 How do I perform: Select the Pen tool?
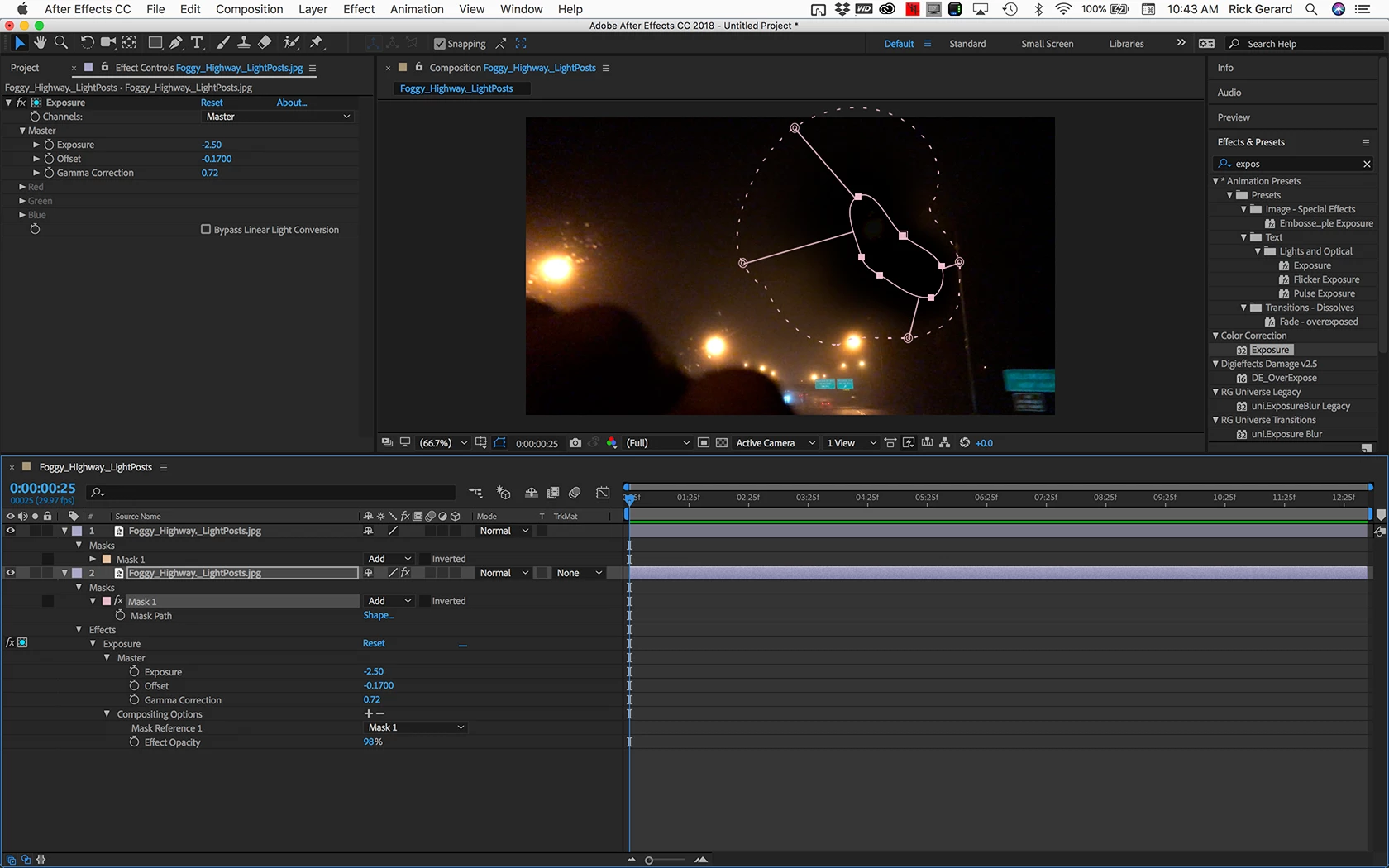[x=175, y=43]
